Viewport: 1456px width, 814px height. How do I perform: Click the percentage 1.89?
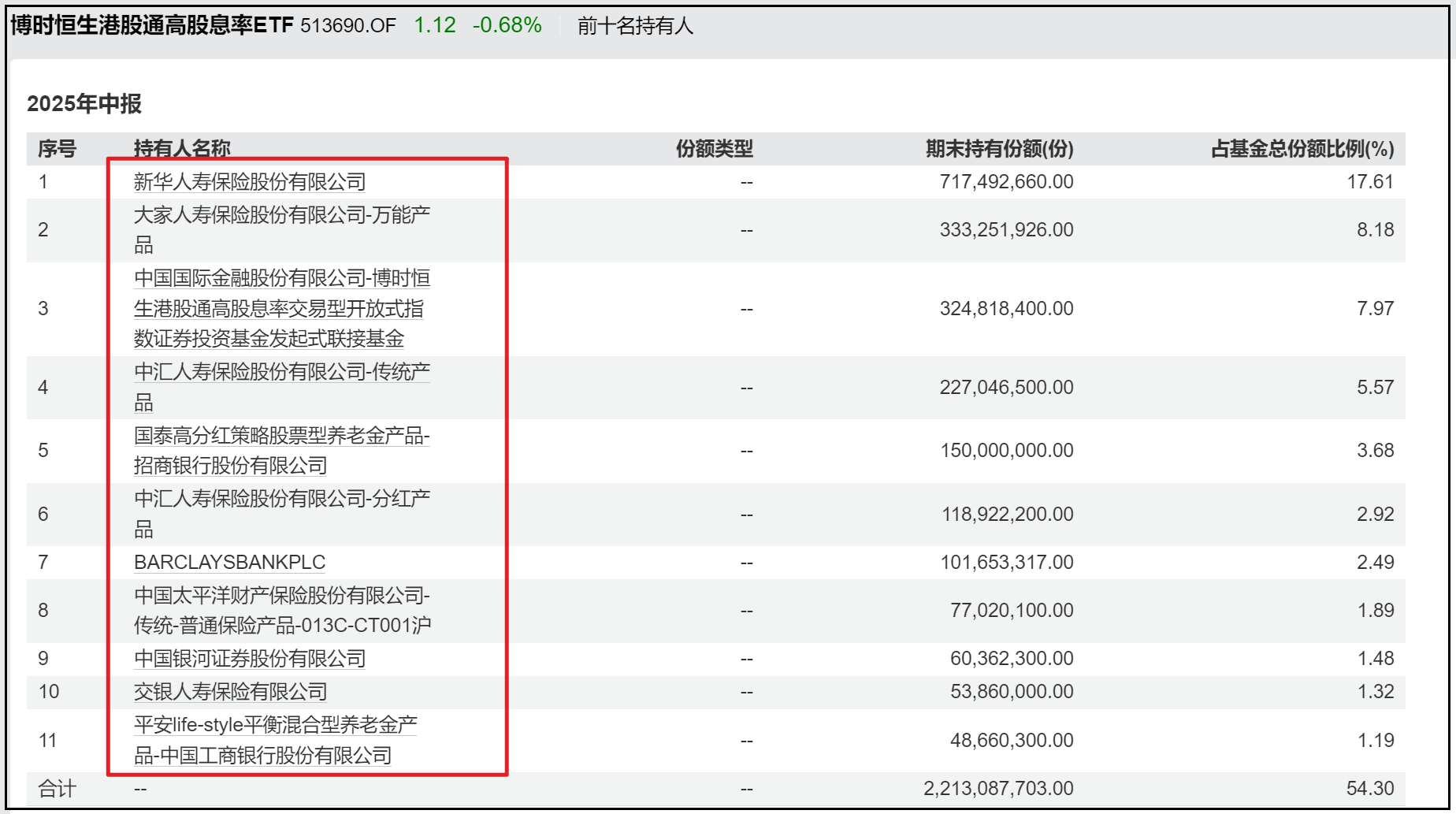[x=1376, y=610]
